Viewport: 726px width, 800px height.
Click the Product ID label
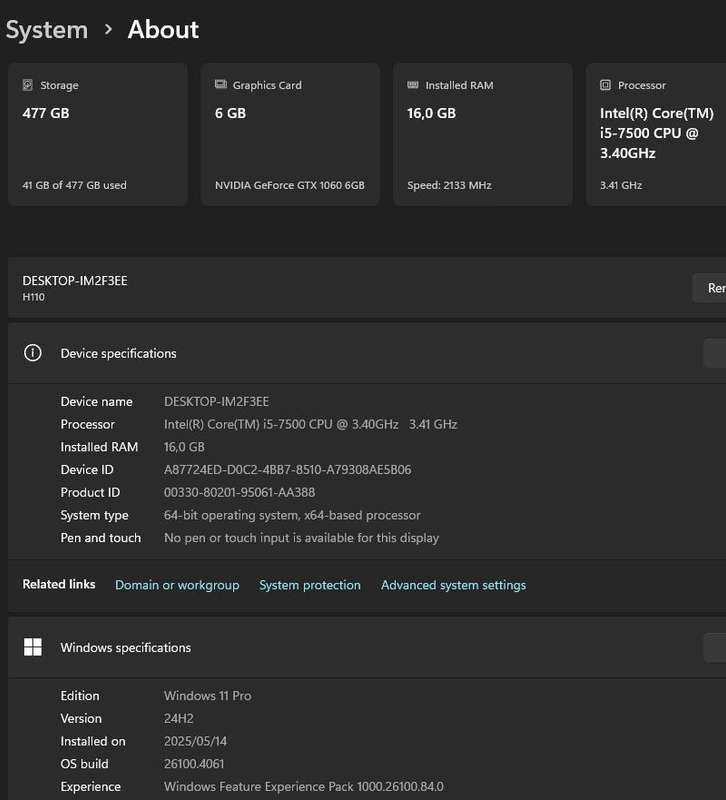click(x=90, y=492)
